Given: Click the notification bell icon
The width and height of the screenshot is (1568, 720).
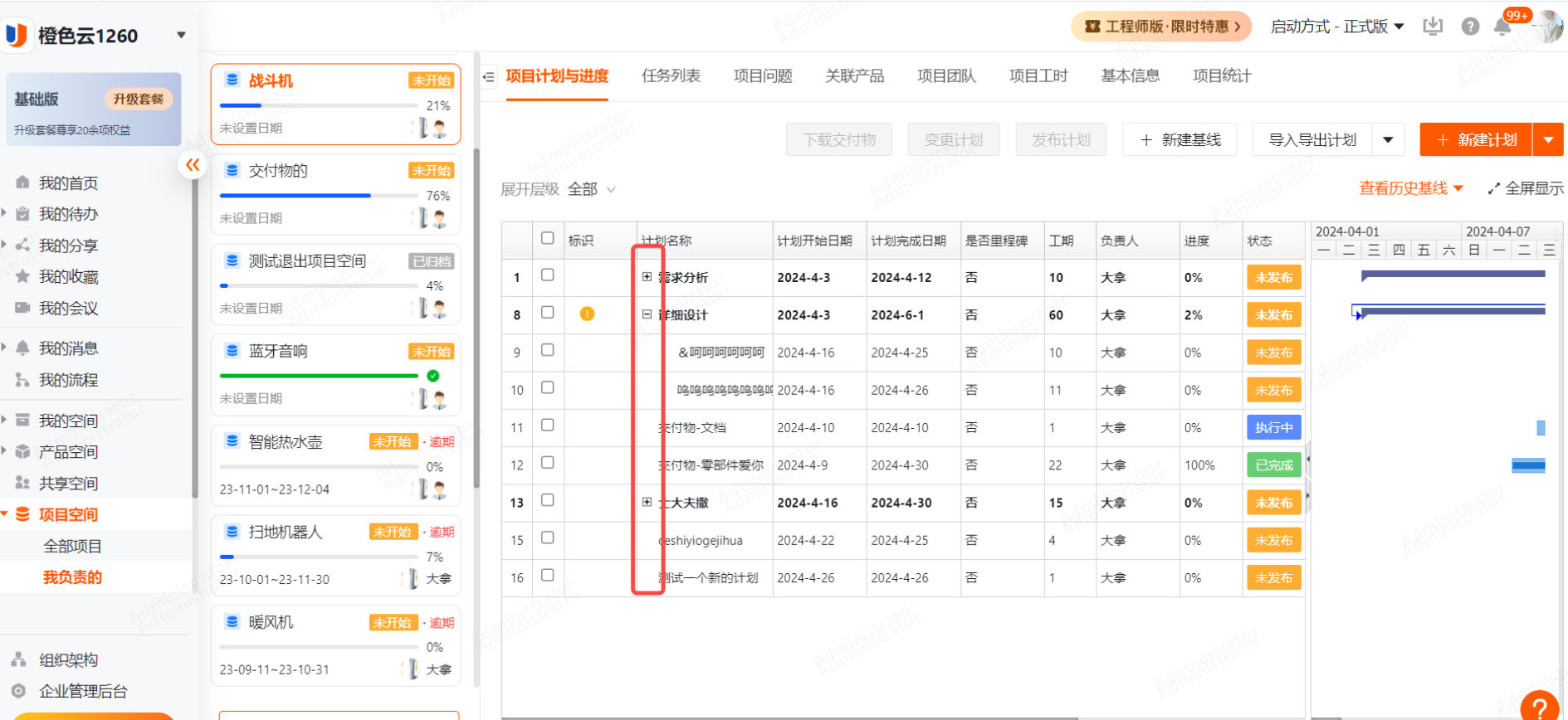Looking at the screenshot, I should click(x=1502, y=27).
